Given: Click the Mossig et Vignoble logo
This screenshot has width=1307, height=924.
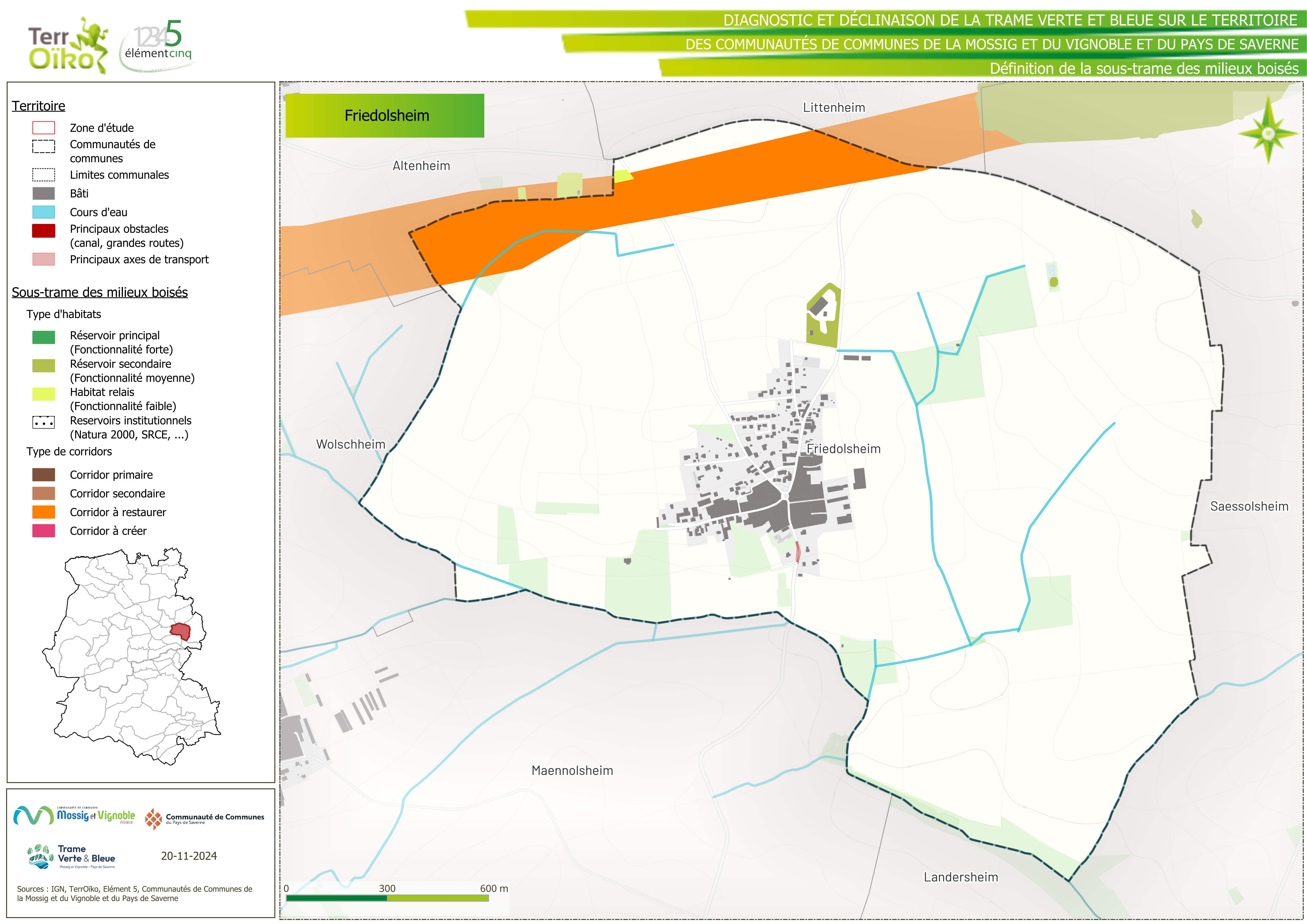Looking at the screenshot, I should (74, 815).
